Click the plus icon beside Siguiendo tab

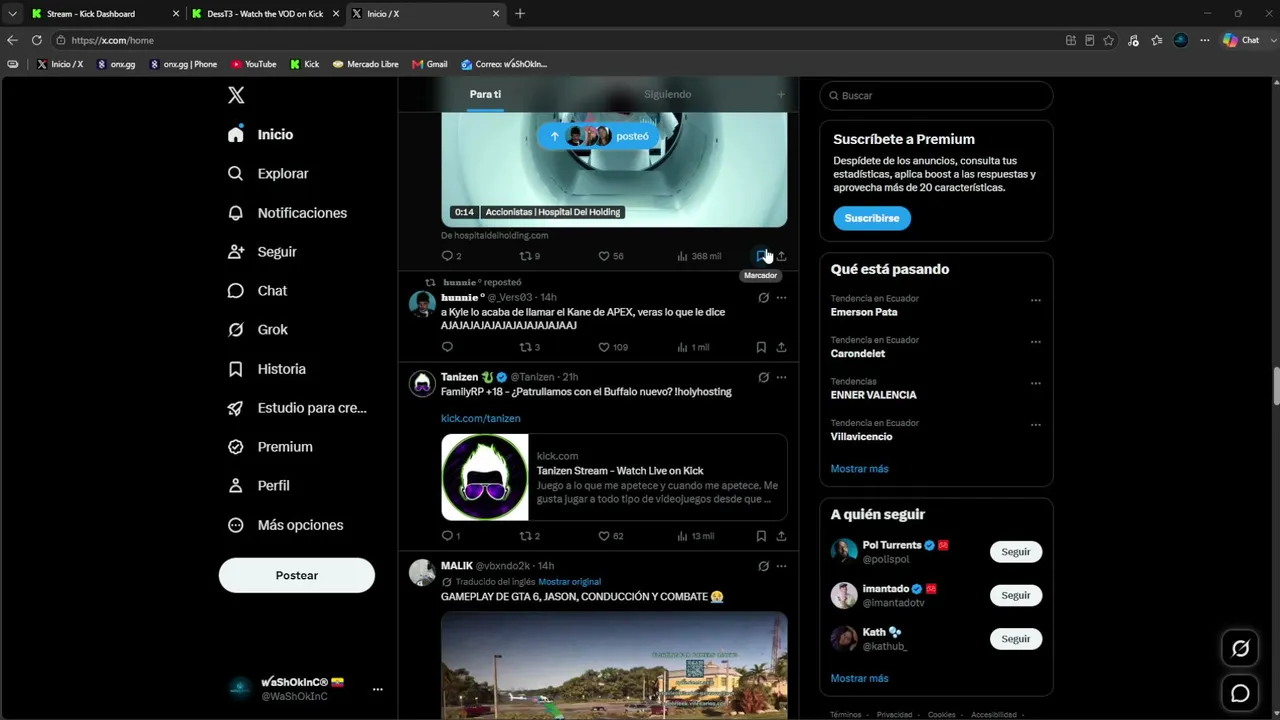(781, 94)
